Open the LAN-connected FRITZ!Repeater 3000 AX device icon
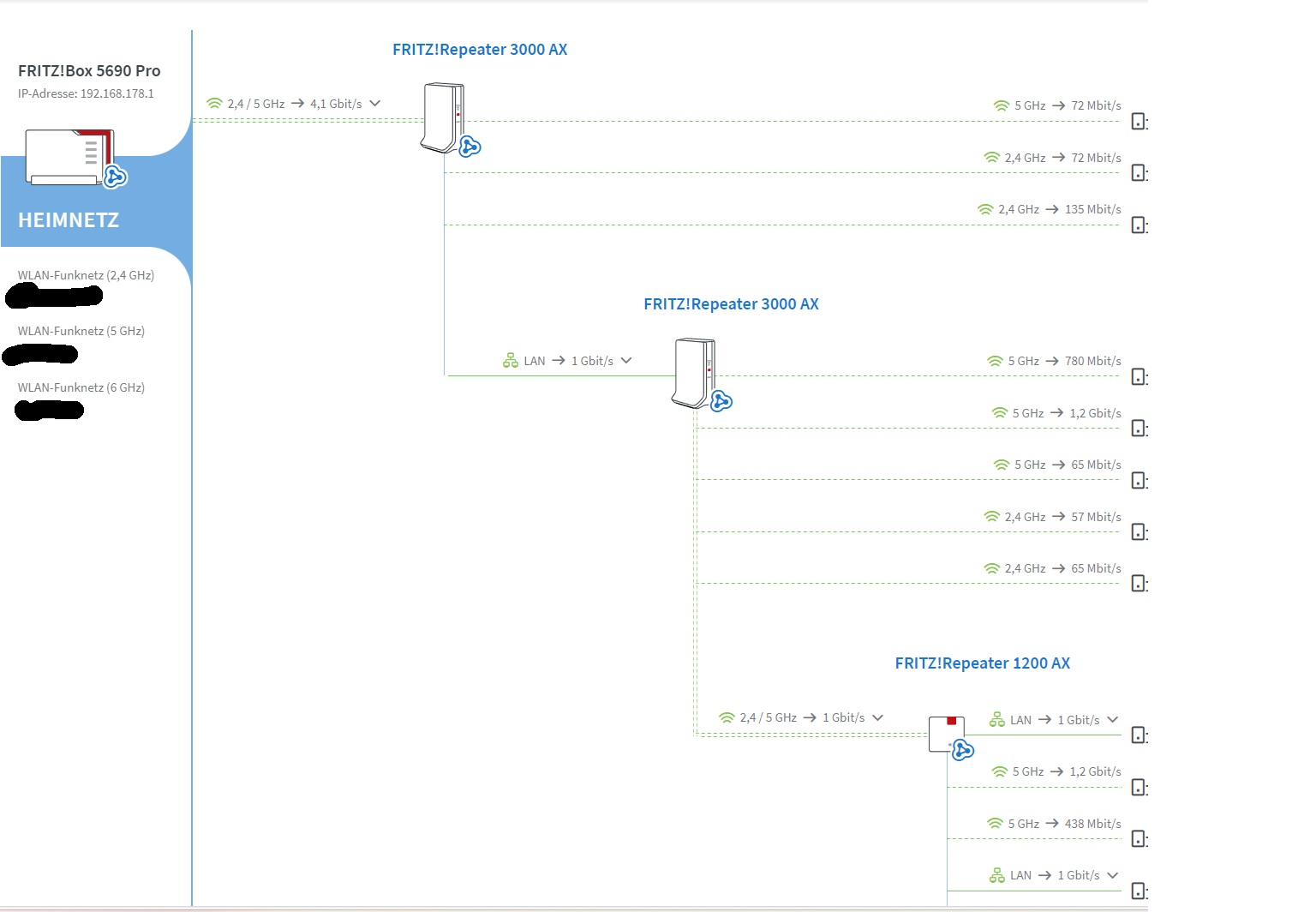The height and width of the screenshot is (912, 1316). coord(695,373)
